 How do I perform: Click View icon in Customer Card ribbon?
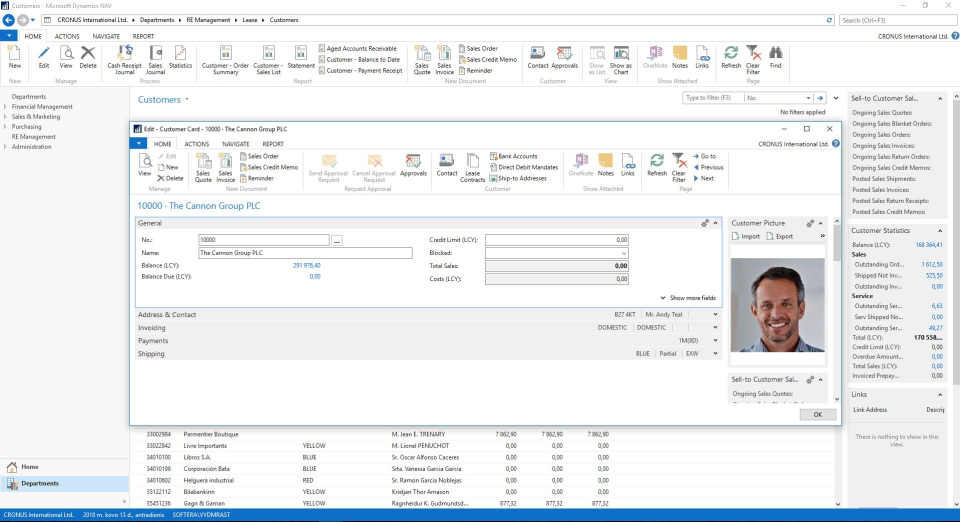click(144, 165)
